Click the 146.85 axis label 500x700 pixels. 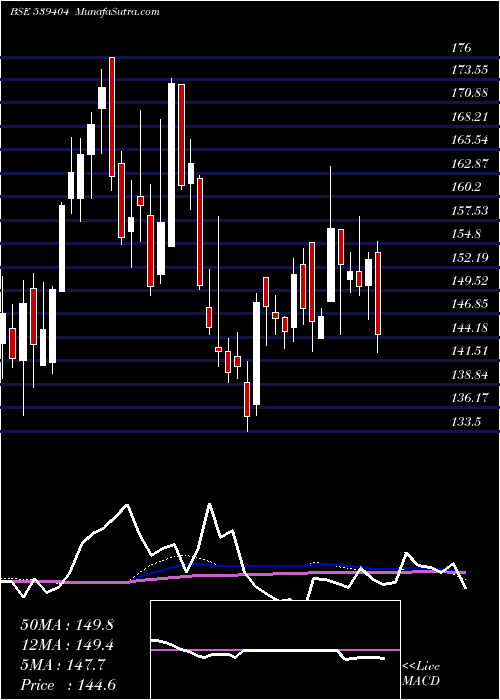469,304
